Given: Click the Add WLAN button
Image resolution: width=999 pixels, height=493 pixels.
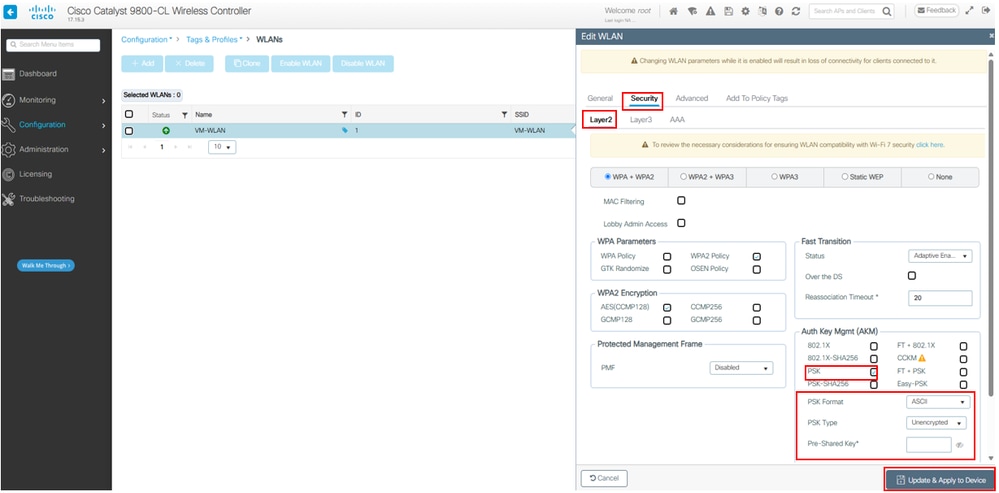Looking at the screenshot, I should (142, 64).
